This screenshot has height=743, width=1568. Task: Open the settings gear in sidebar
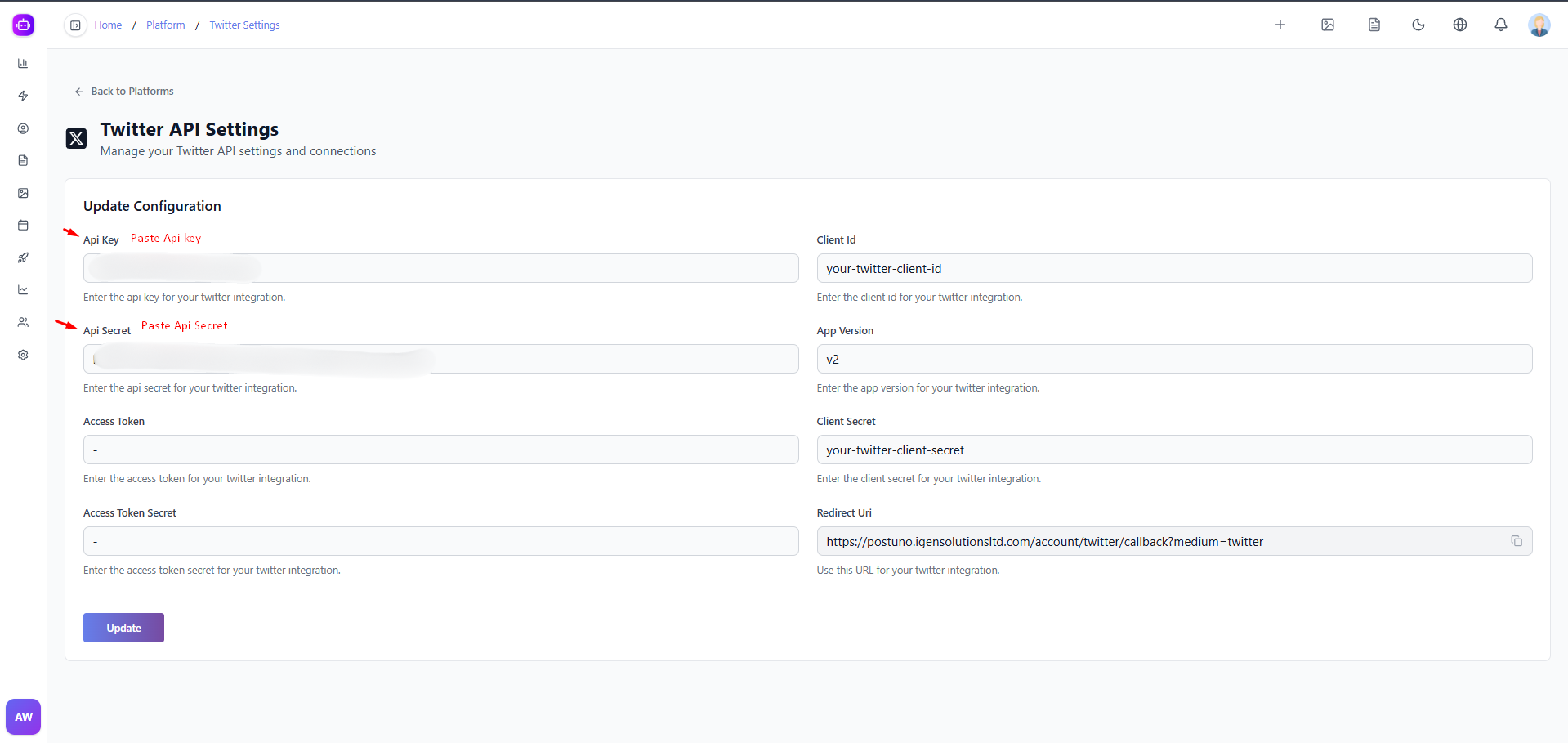click(23, 355)
